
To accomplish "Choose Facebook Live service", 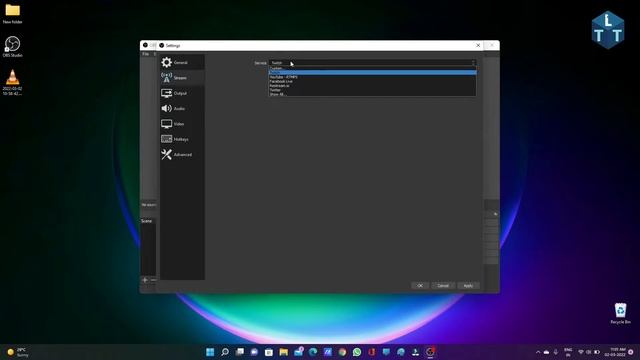I will [372, 81].
